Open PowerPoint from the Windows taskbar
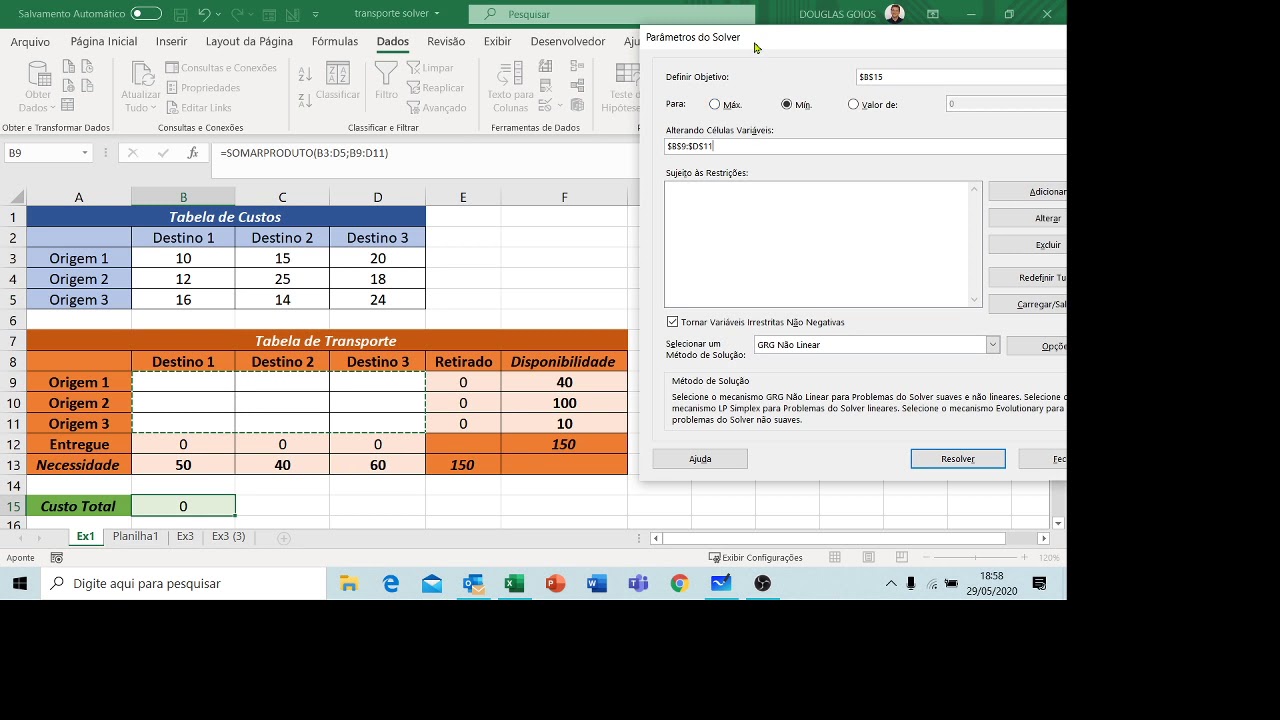 556,584
